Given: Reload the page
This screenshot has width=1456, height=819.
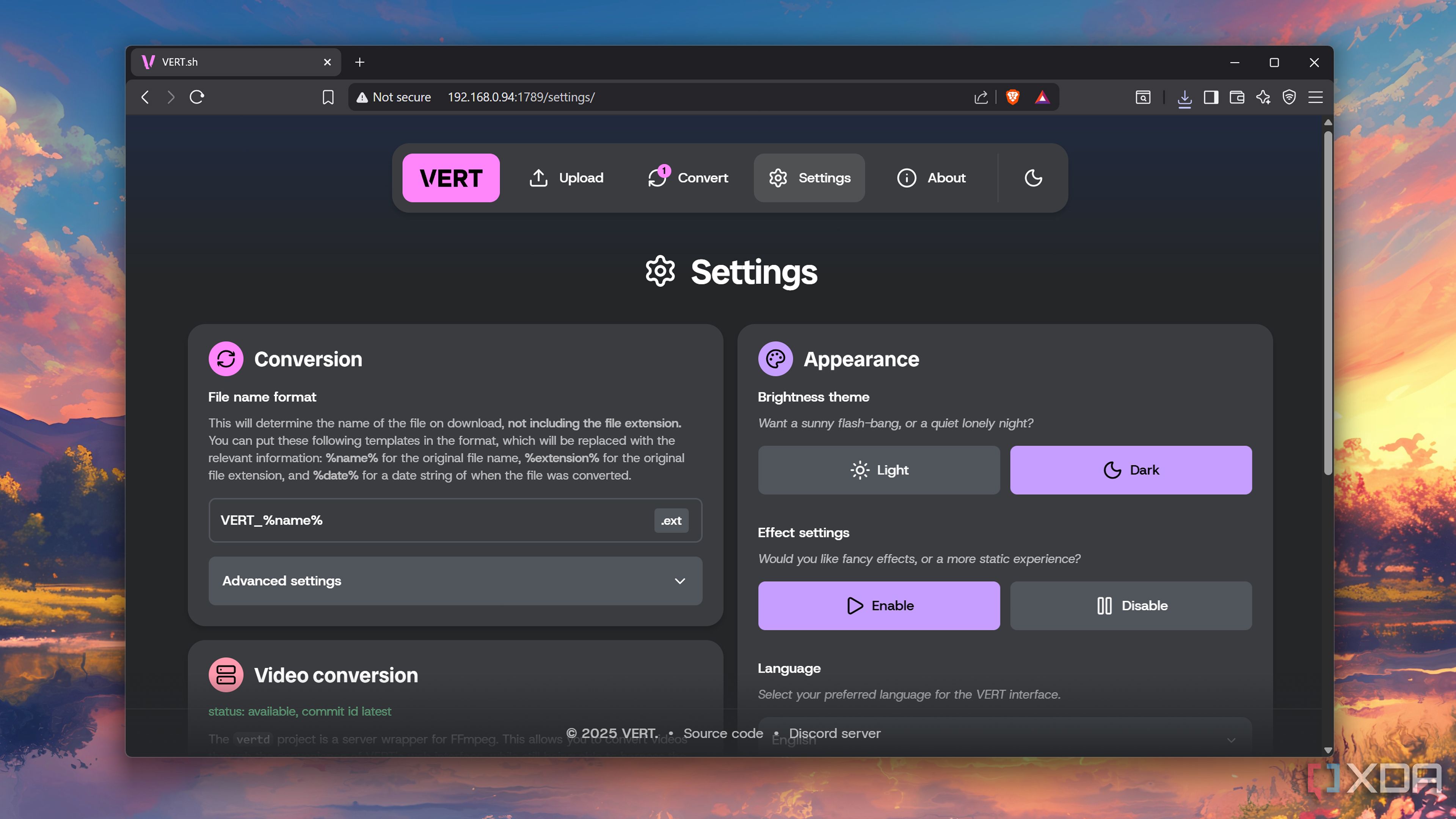Looking at the screenshot, I should [197, 97].
